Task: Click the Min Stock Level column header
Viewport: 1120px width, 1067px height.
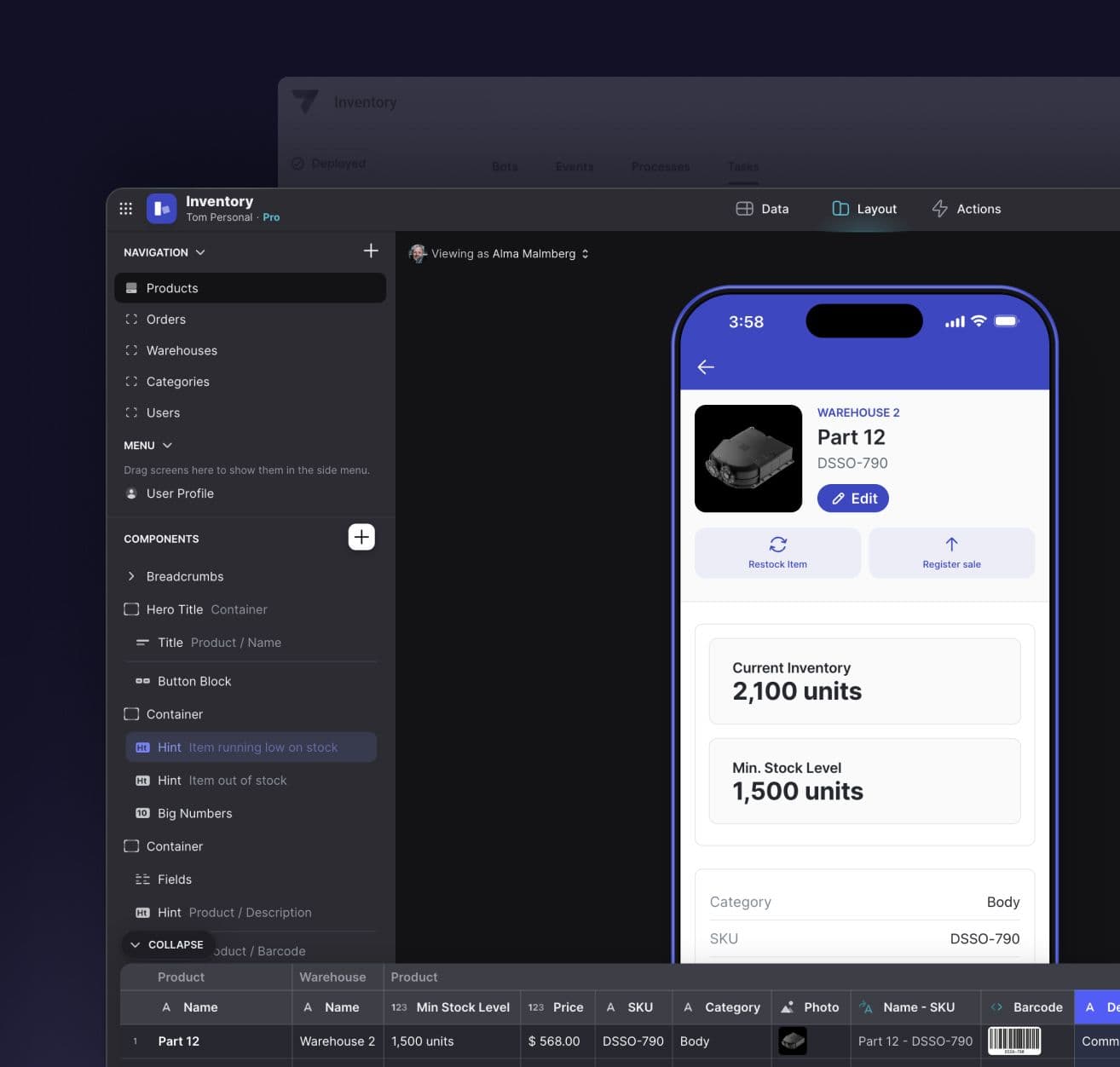Action: point(452,1007)
